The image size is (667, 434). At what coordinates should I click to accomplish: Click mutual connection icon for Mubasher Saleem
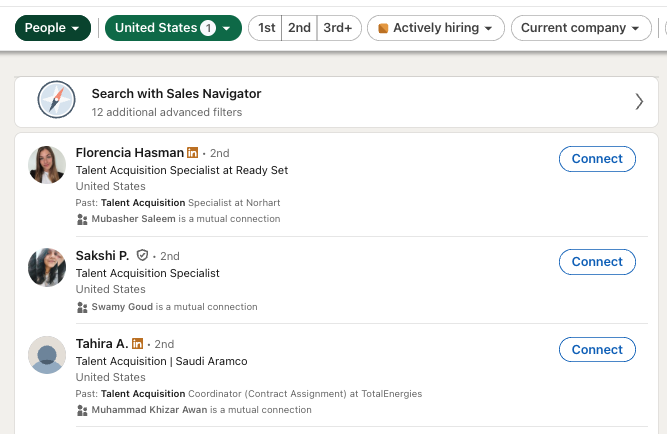pos(83,219)
